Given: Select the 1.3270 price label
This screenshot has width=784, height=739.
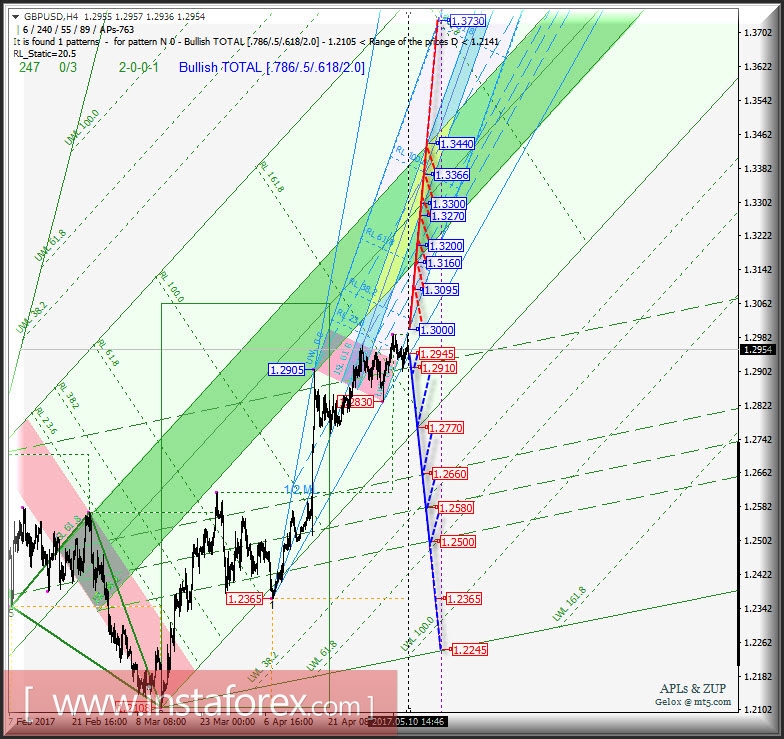Looking at the screenshot, I should pyautogui.click(x=448, y=216).
